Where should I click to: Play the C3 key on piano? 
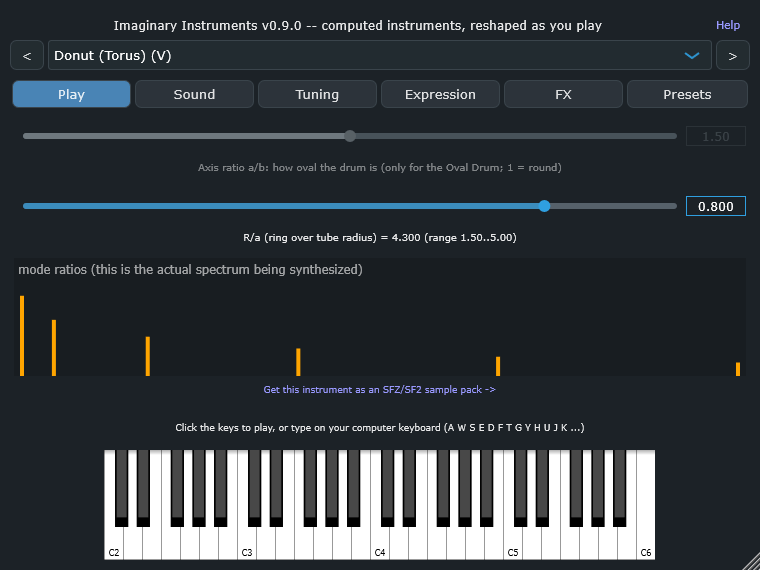click(247, 543)
